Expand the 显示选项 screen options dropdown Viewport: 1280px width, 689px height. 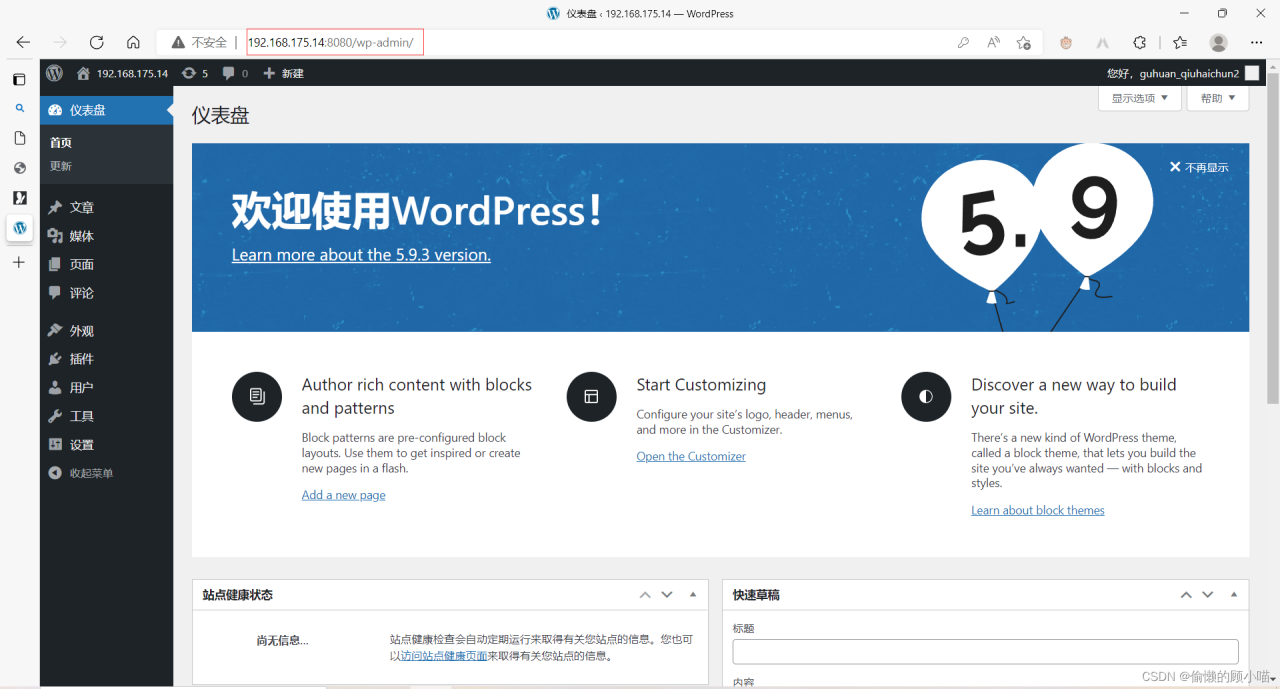coord(1139,98)
